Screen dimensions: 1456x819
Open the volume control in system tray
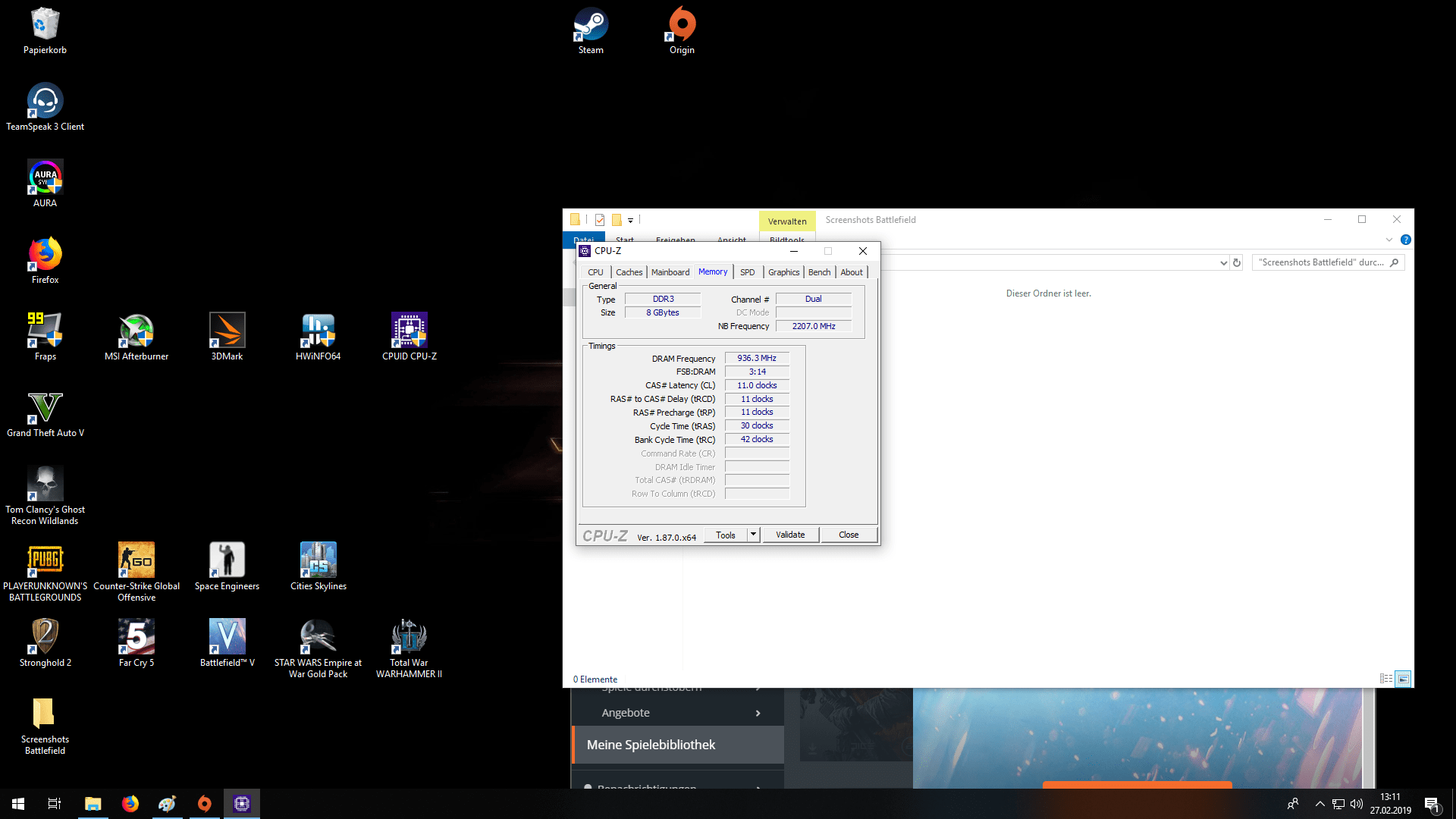tap(1357, 804)
